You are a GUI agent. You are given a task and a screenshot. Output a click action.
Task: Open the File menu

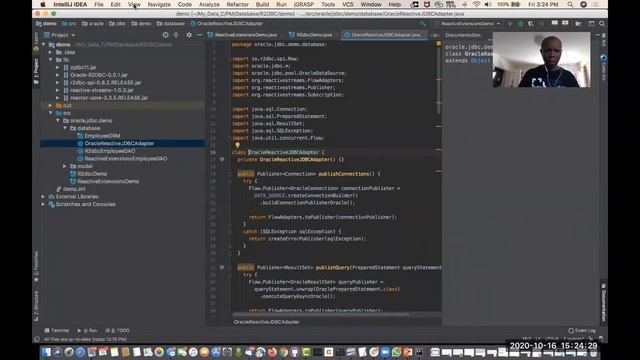[99, 4]
